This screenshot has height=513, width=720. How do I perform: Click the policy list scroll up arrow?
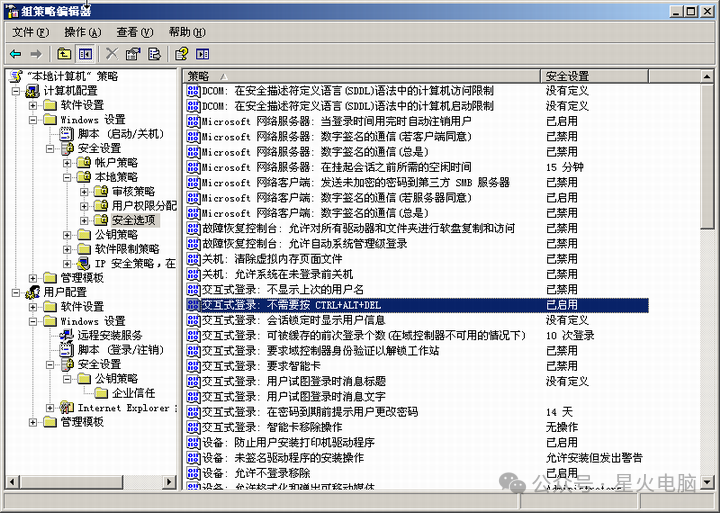(707, 76)
